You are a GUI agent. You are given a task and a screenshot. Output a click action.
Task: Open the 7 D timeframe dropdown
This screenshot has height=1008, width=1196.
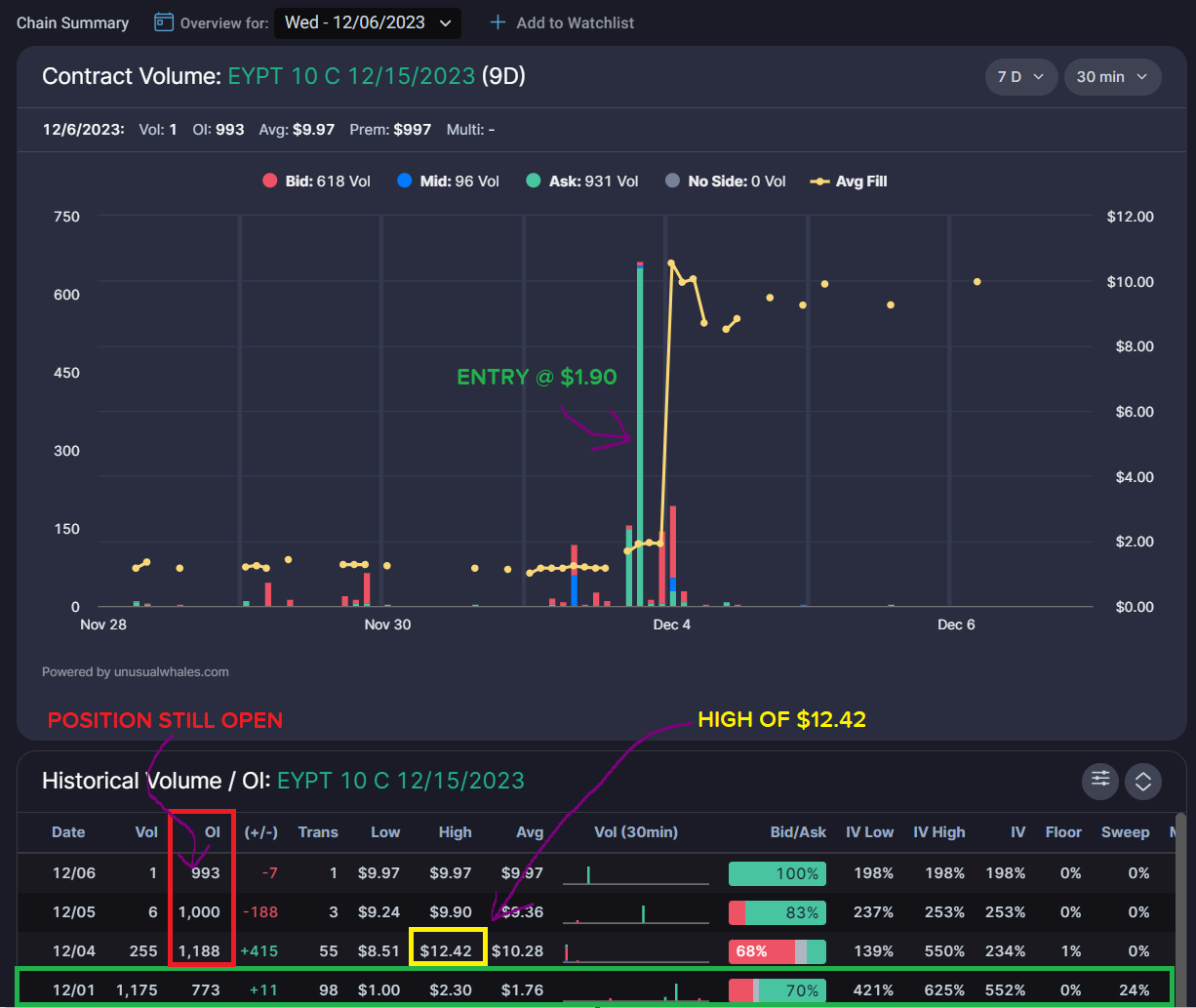point(1020,76)
